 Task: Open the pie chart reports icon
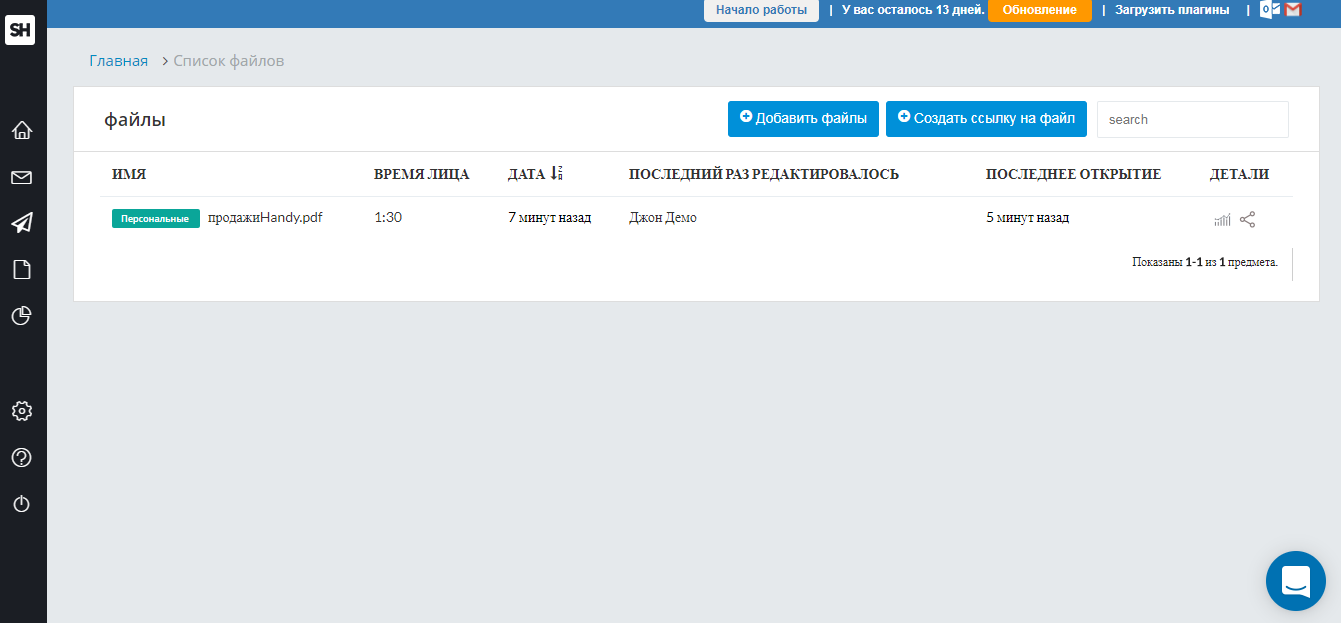22,316
